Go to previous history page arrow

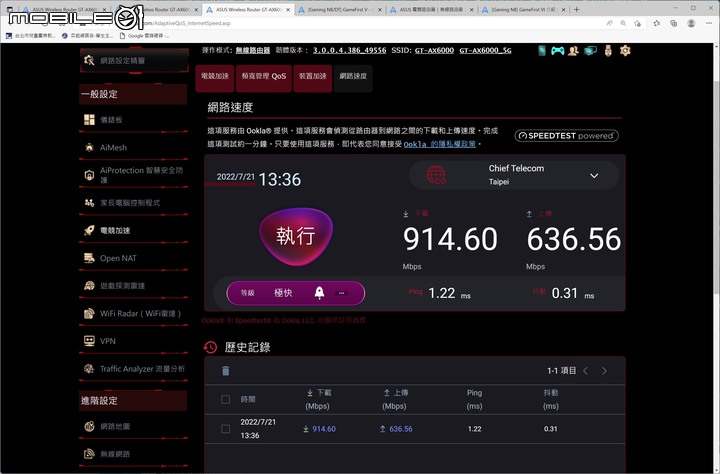click(585, 371)
